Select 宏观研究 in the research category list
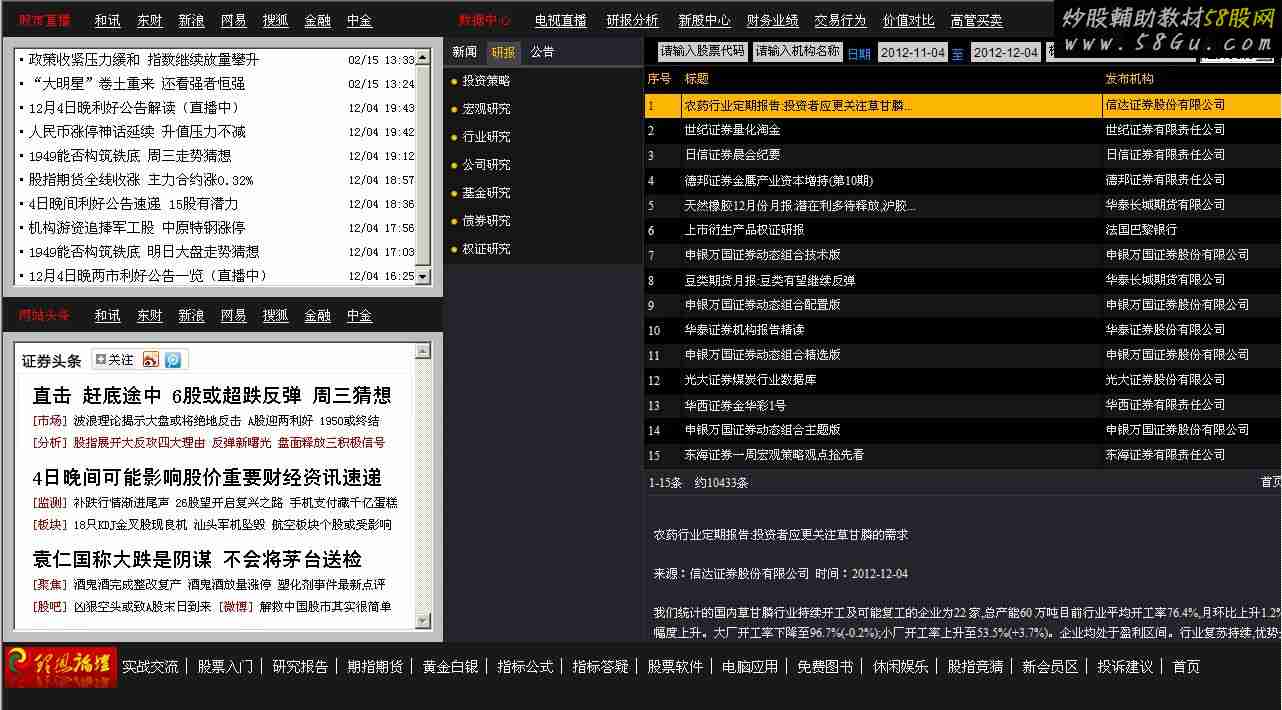The height and width of the screenshot is (710, 1282). (x=486, y=109)
